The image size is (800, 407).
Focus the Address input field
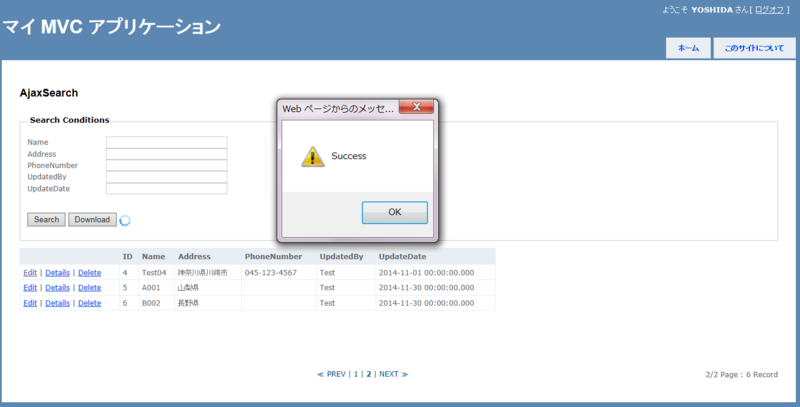click(167, 154)
